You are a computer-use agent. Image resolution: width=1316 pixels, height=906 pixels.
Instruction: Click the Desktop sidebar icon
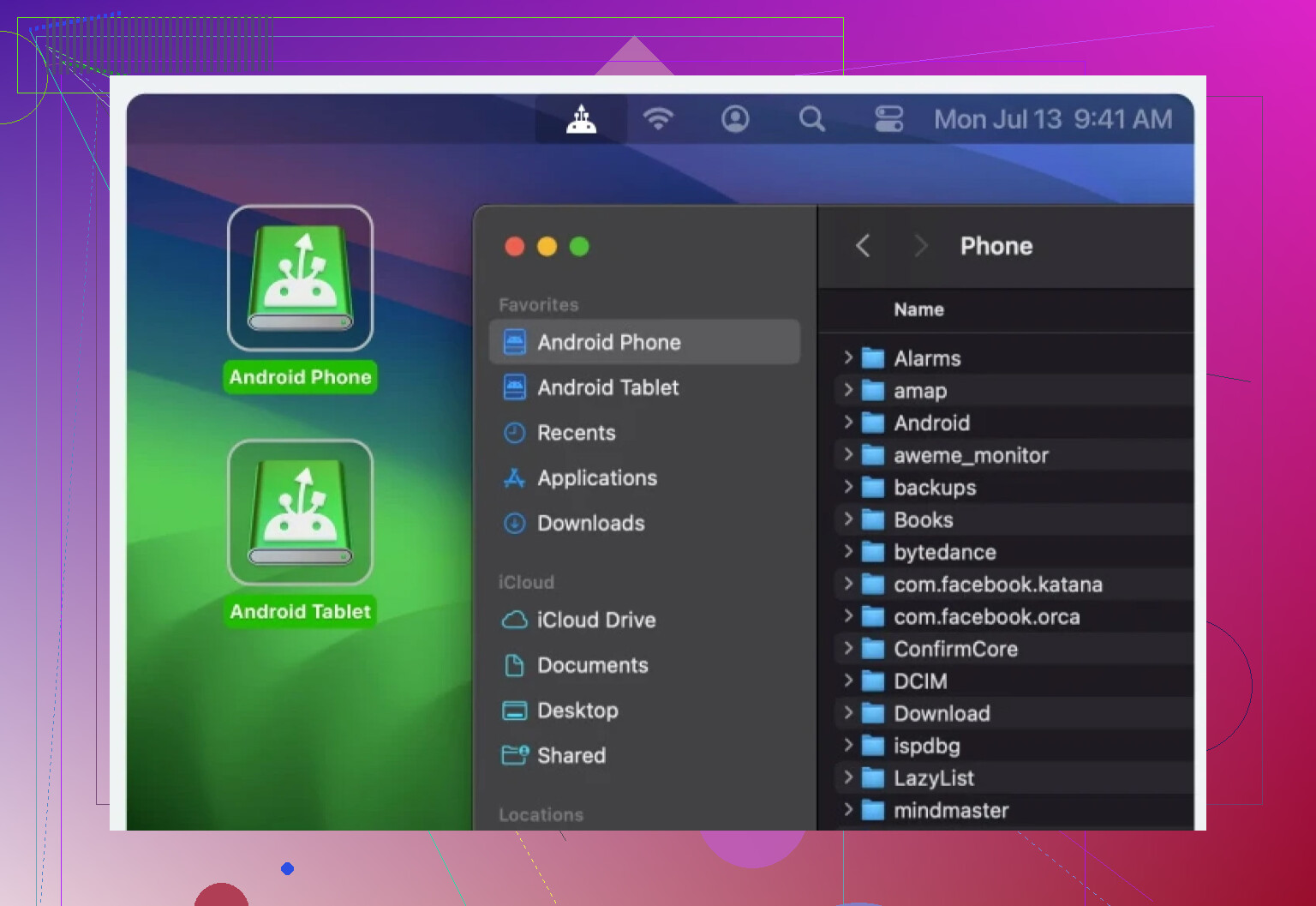tap(514, 711)
